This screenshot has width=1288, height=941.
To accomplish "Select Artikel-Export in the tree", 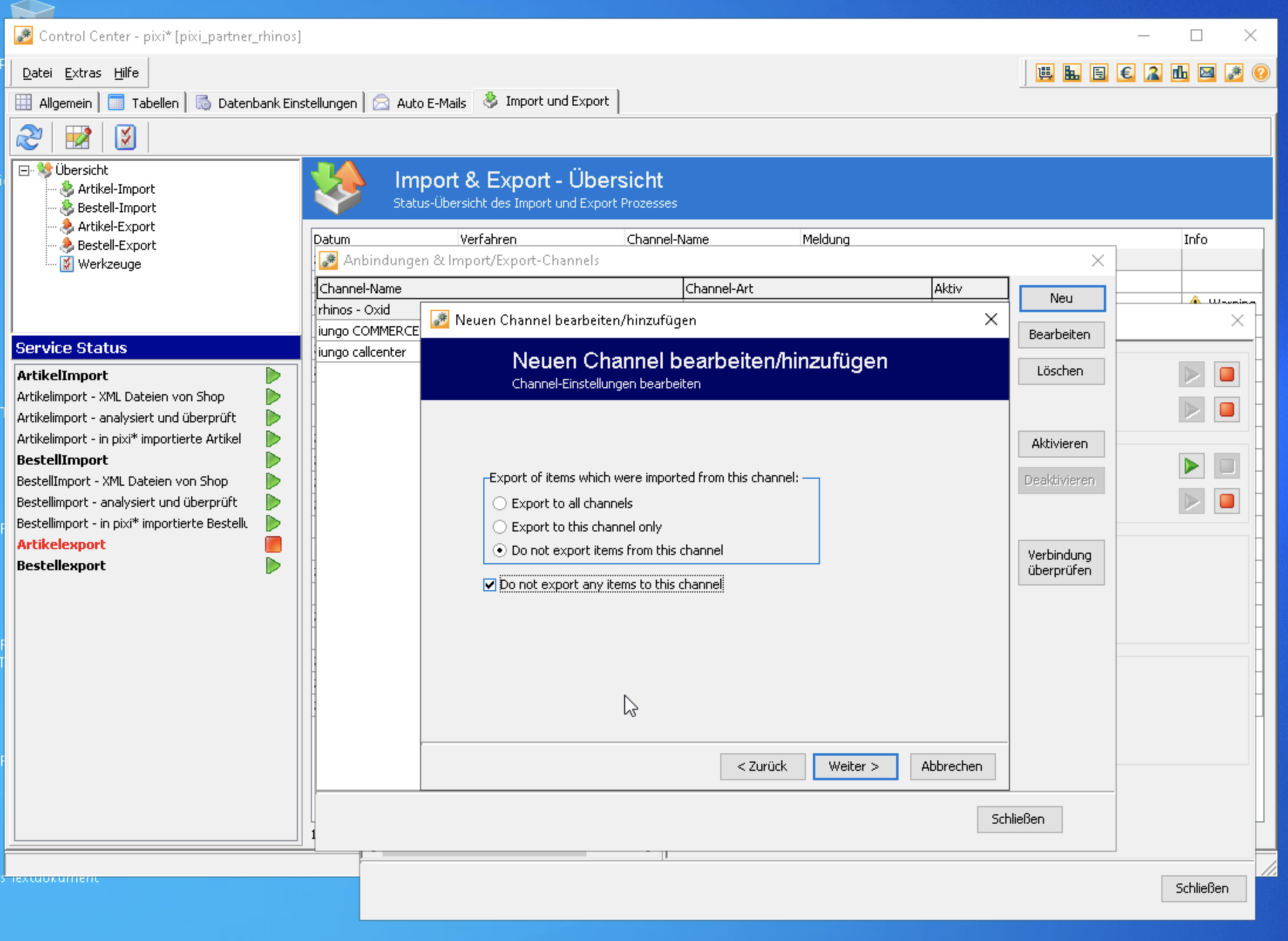I will tap(116, 226).
